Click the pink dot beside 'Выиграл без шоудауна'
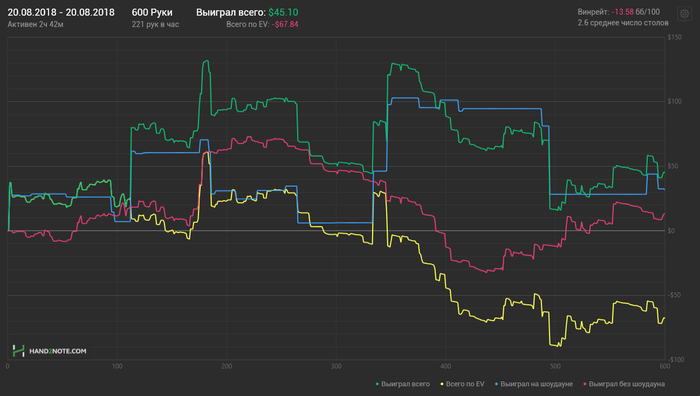This screenshot has height=396, width=700. click(585, 384)
